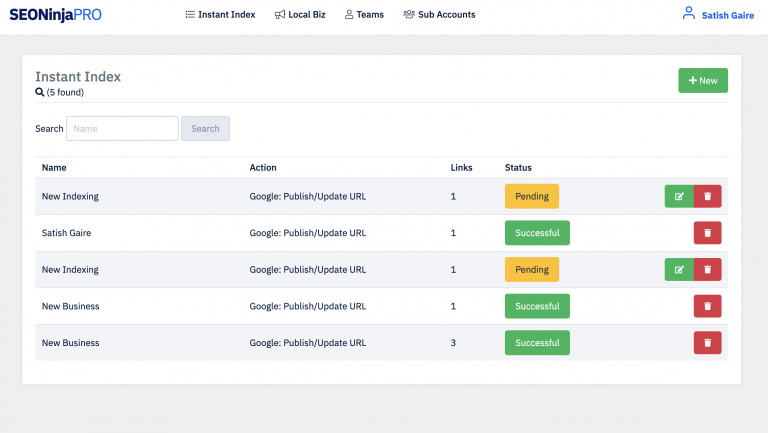The width and height of the screenshot is (768, 433).
Task: Focus the Name search input field
Action: [122, 128]
